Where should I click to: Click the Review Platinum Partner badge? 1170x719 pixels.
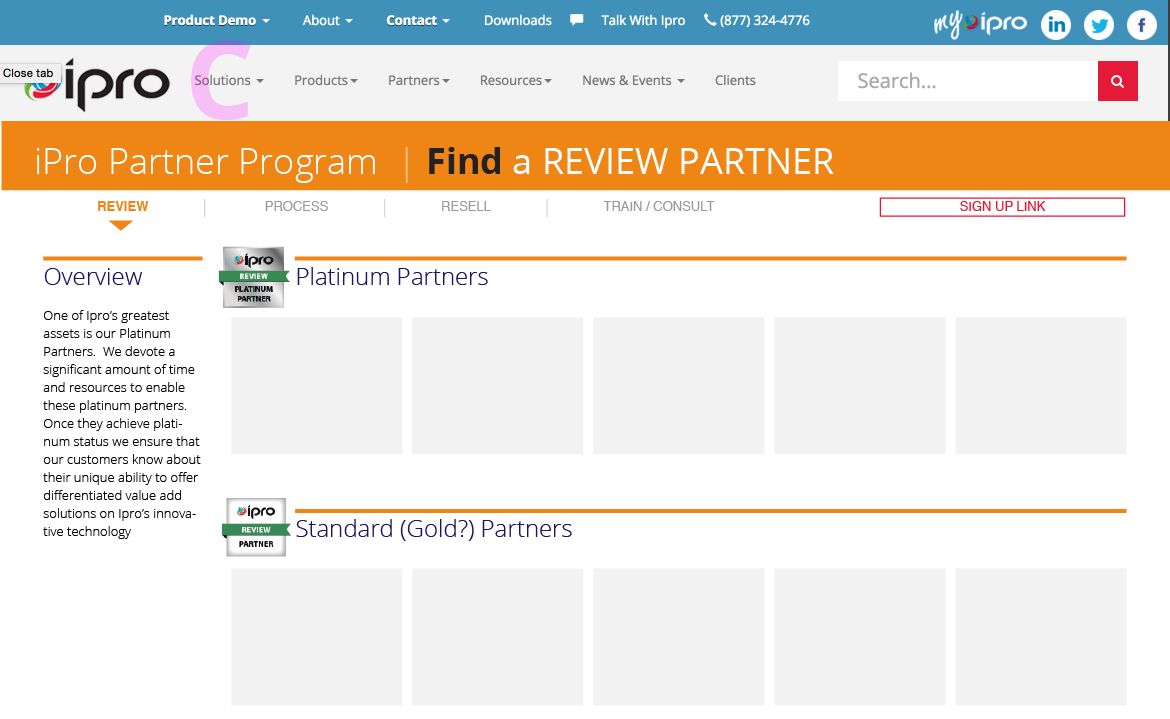pyautogui.click(x=254, y=277)
